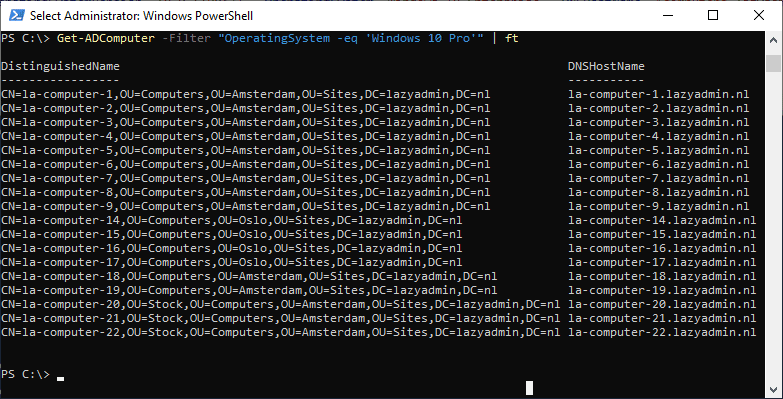783x399 pixels.
Task: Click the CN=la-computer-3 distinguished name row
Action: pos(246,122)
